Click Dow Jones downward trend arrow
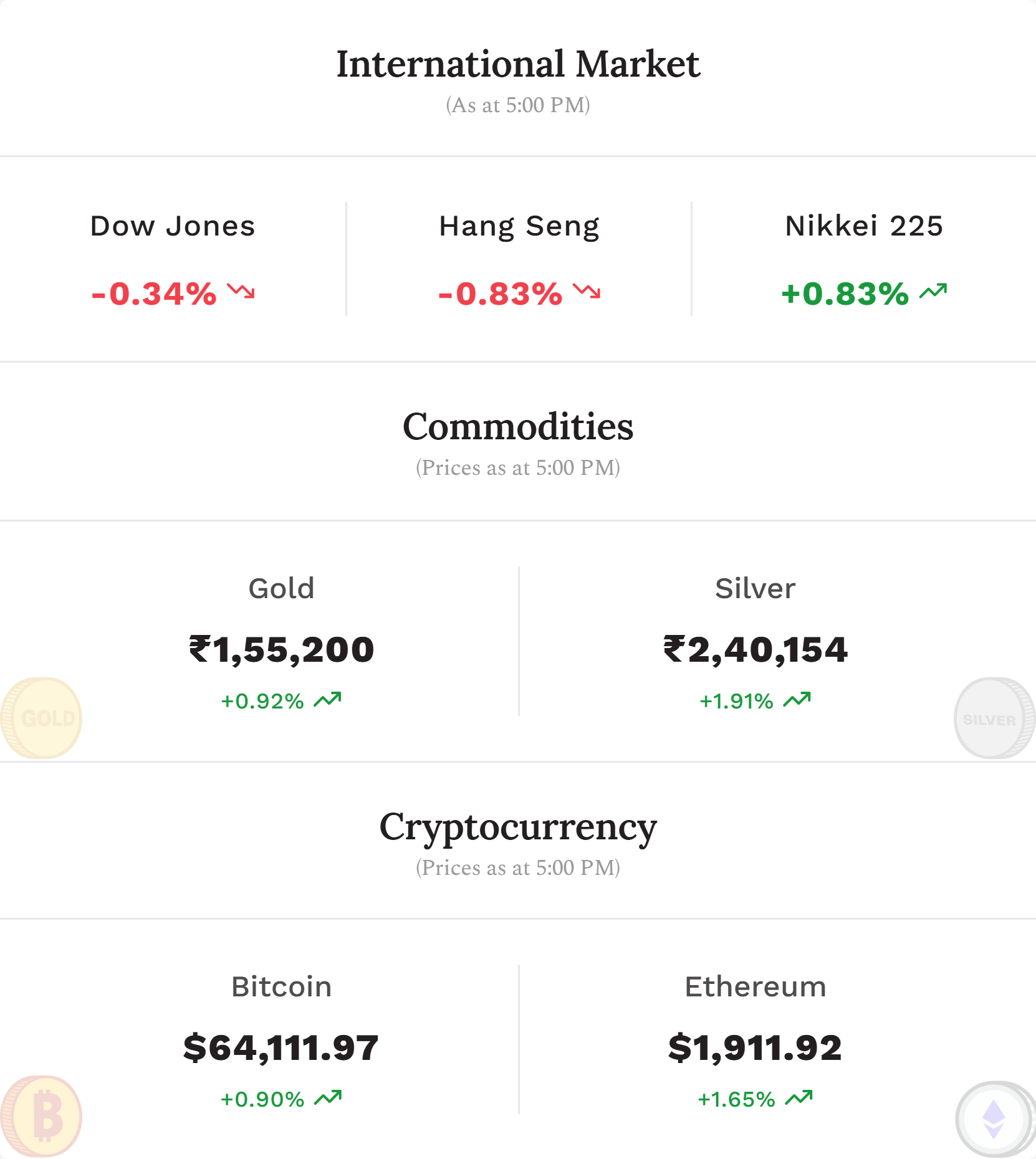Viewport: 1036px width, 1159px height. (241, 291)
